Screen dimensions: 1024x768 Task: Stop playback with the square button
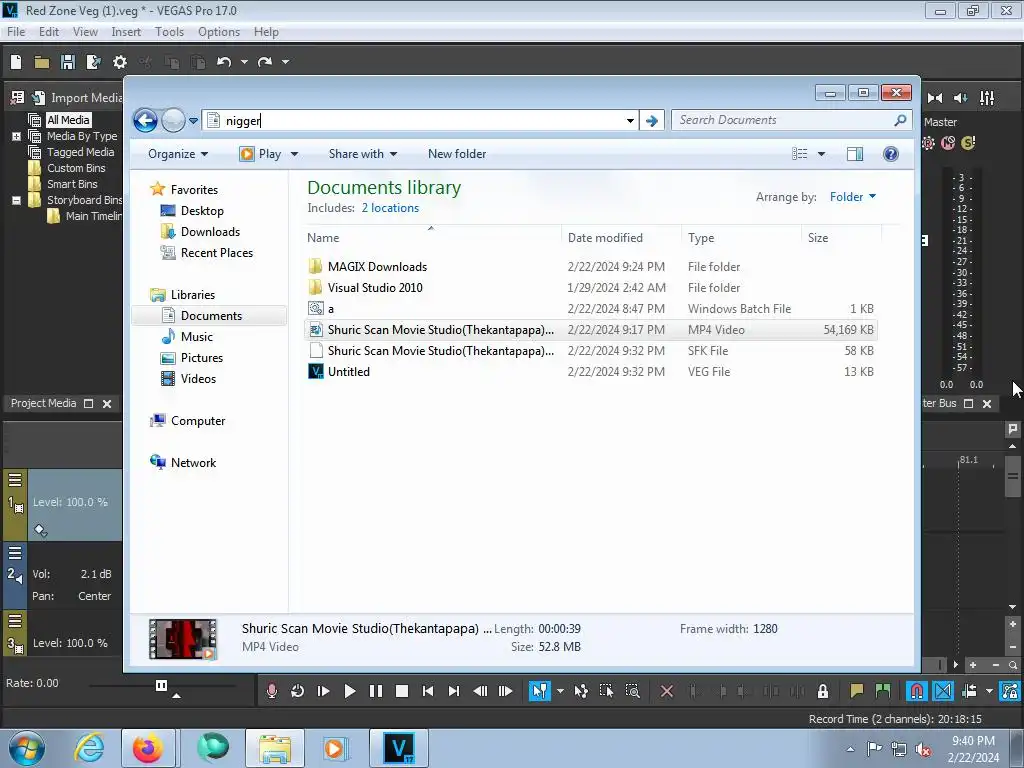point(402,691)
